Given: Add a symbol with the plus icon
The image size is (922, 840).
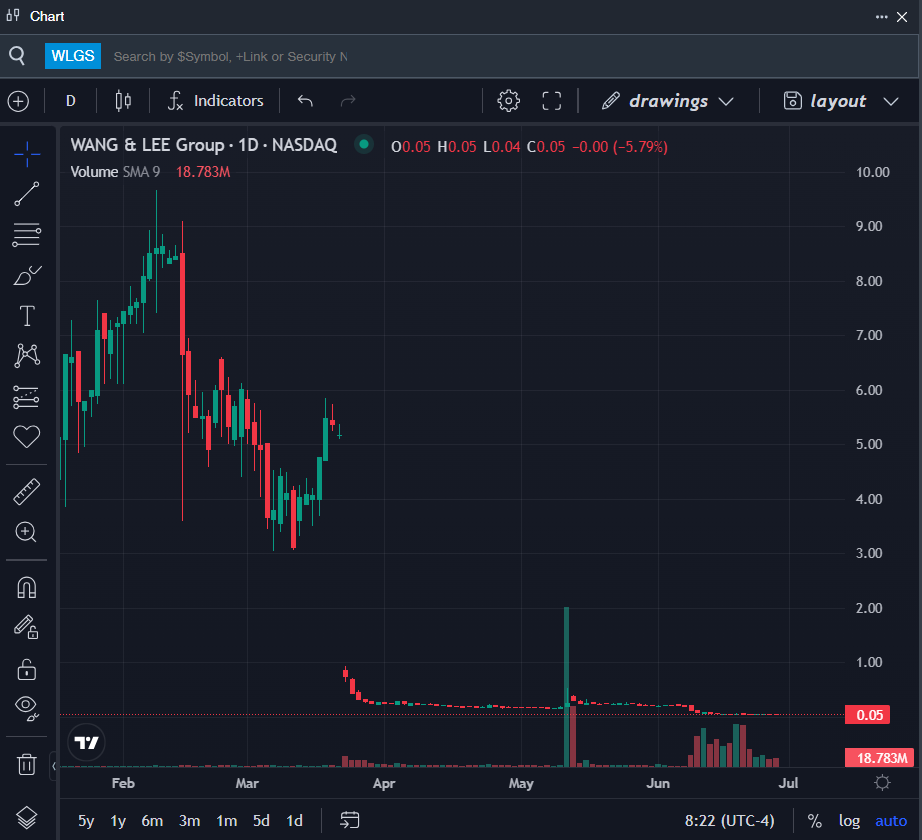Looking at the screenshot, I should (x=18, y=101).
